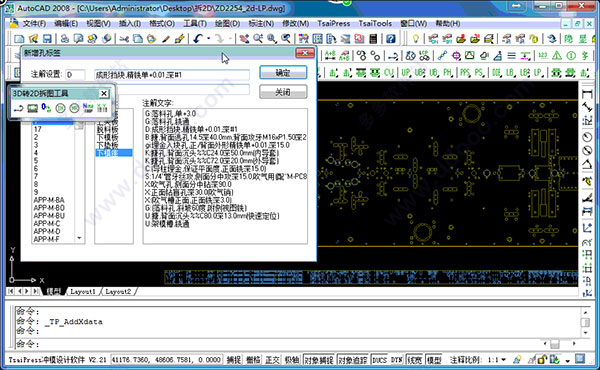Viewport: 600px width, 370px height.
Task: Switch to the Layout1 tab
Action: 83,292
